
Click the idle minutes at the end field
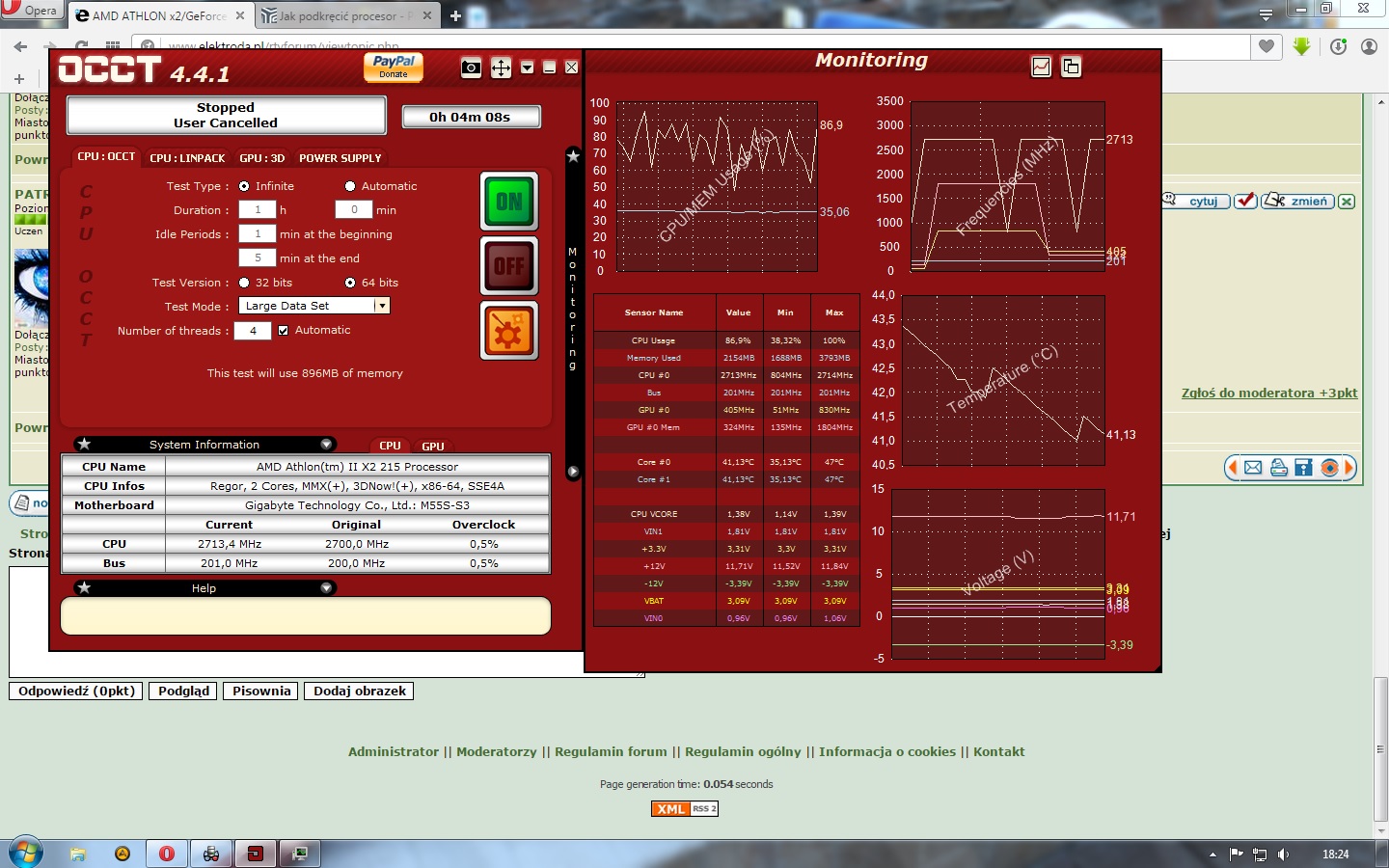click(258, 258)
